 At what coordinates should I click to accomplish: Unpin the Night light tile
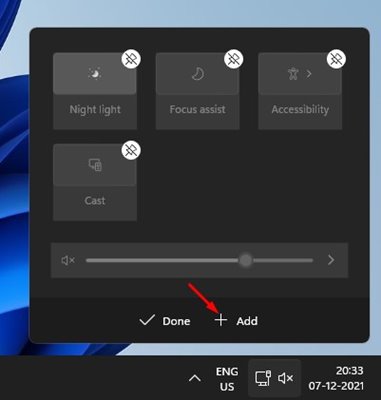(x=131, y=59)
